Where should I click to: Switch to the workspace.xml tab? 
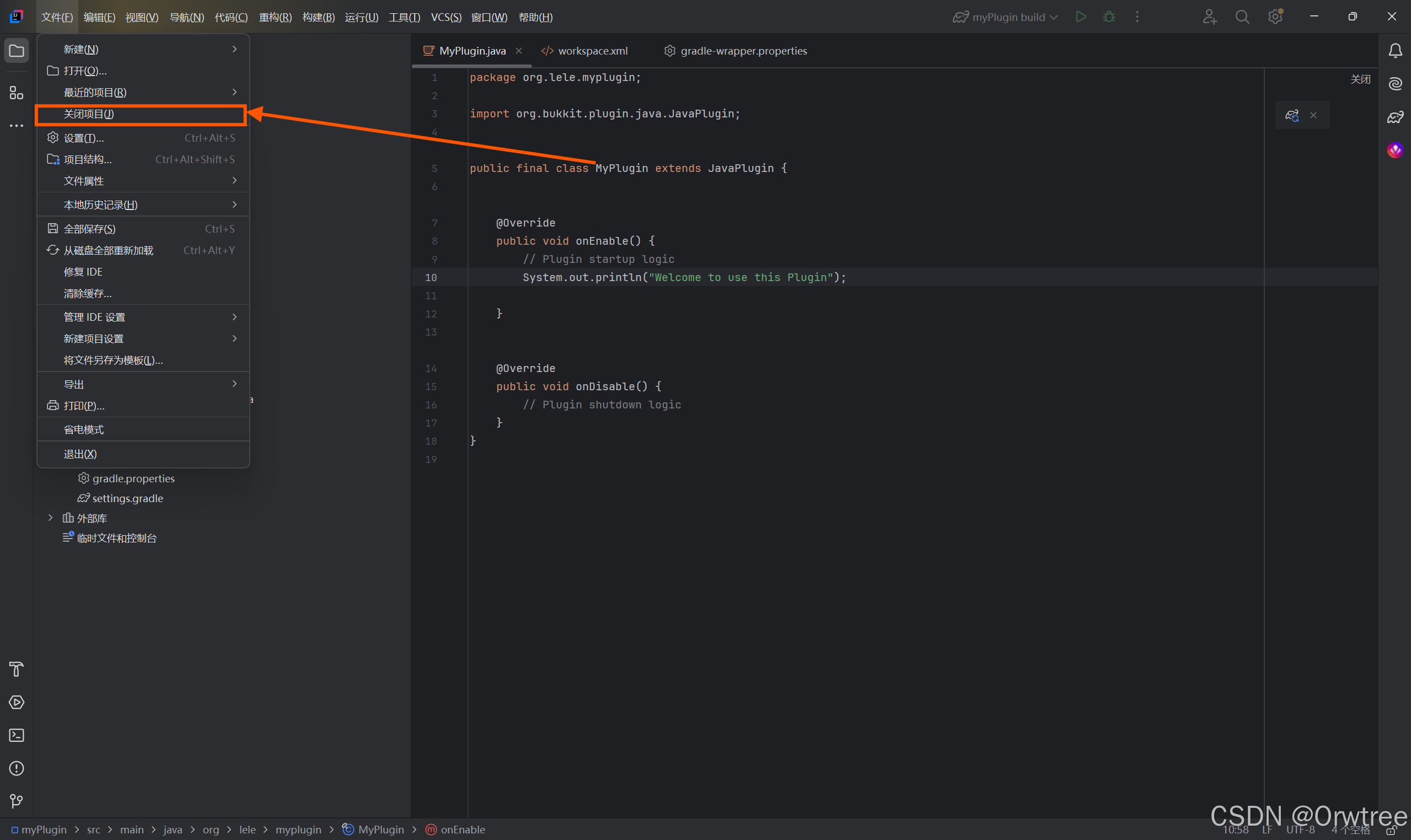click(x=592, y=51)
